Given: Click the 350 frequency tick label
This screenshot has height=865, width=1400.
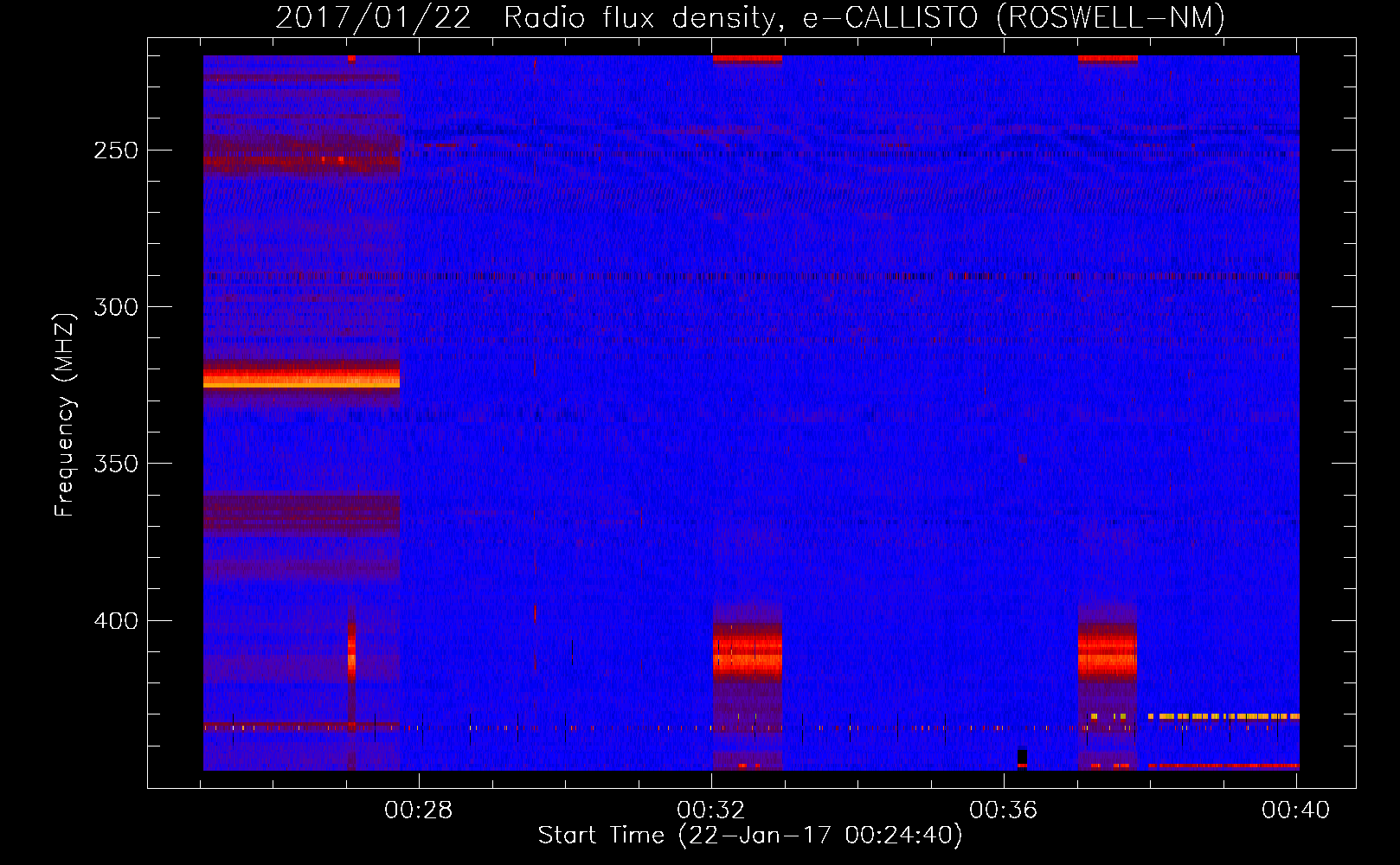Looking at the screenshot, I should 116,464.
